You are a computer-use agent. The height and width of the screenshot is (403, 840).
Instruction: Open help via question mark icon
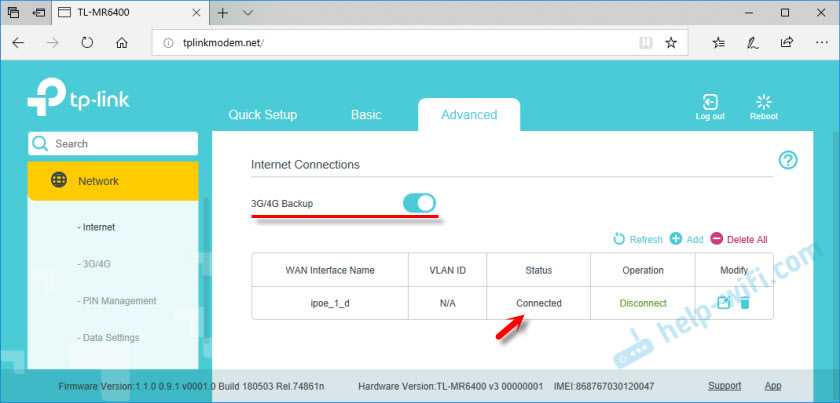click(x=787, y=160)
